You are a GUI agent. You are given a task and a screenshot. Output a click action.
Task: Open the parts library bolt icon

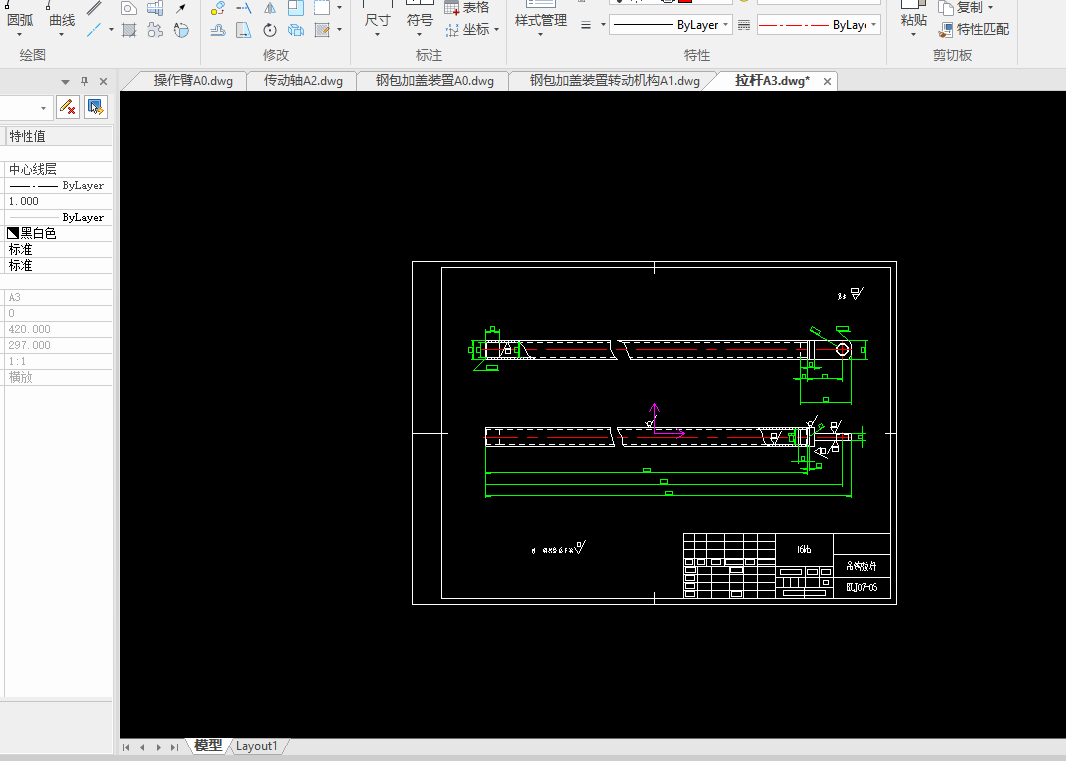tap(156, 8)
